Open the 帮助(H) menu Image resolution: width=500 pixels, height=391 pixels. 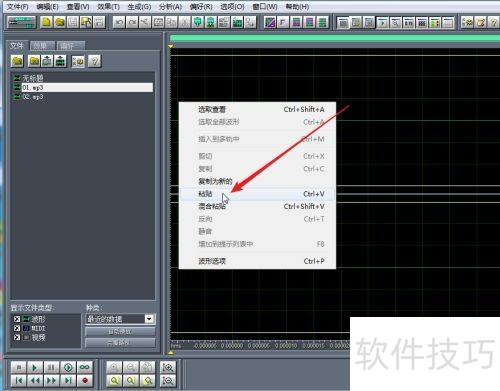[297, 7]
